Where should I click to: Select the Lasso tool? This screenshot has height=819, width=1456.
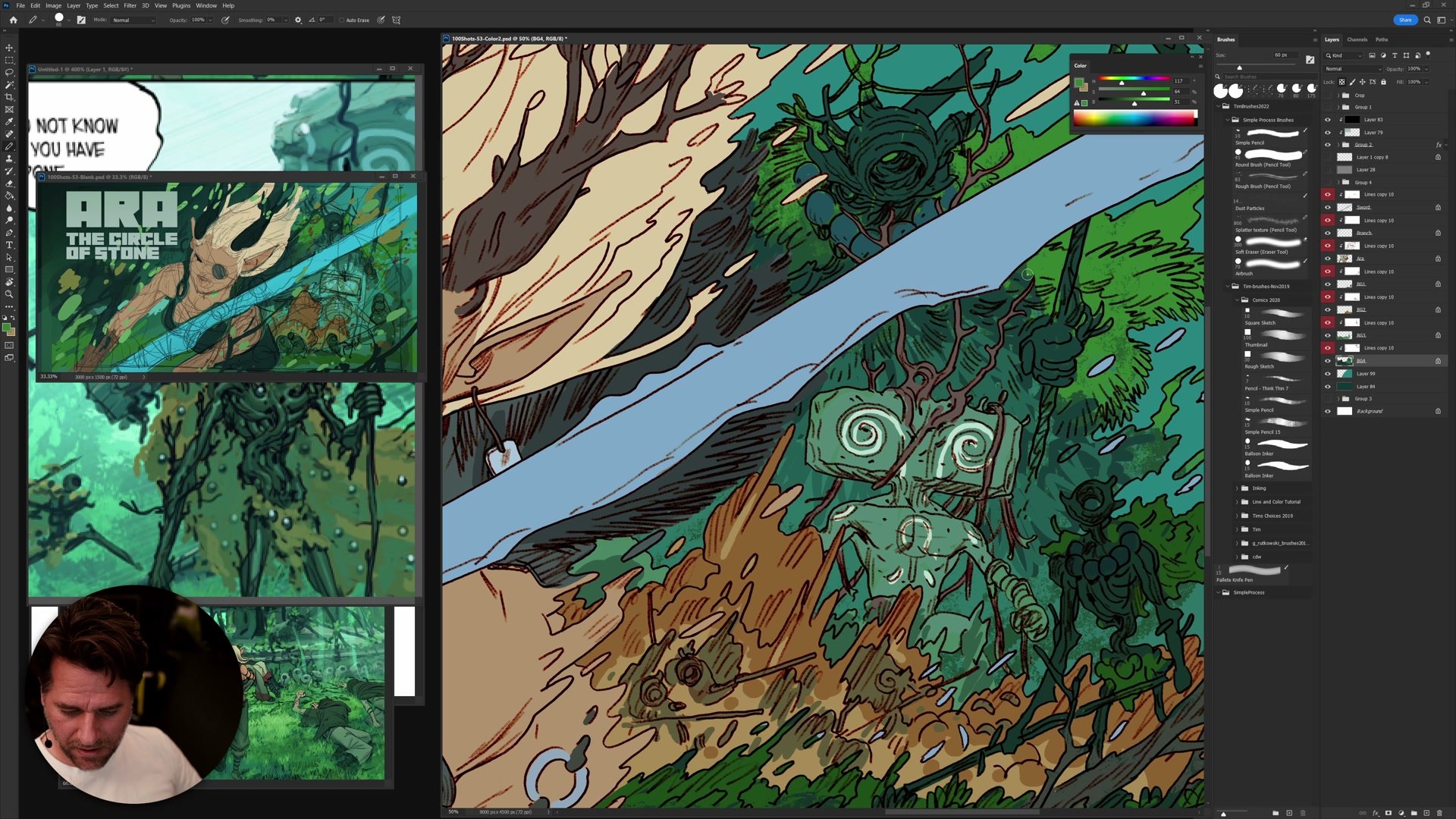coord(9,73)
